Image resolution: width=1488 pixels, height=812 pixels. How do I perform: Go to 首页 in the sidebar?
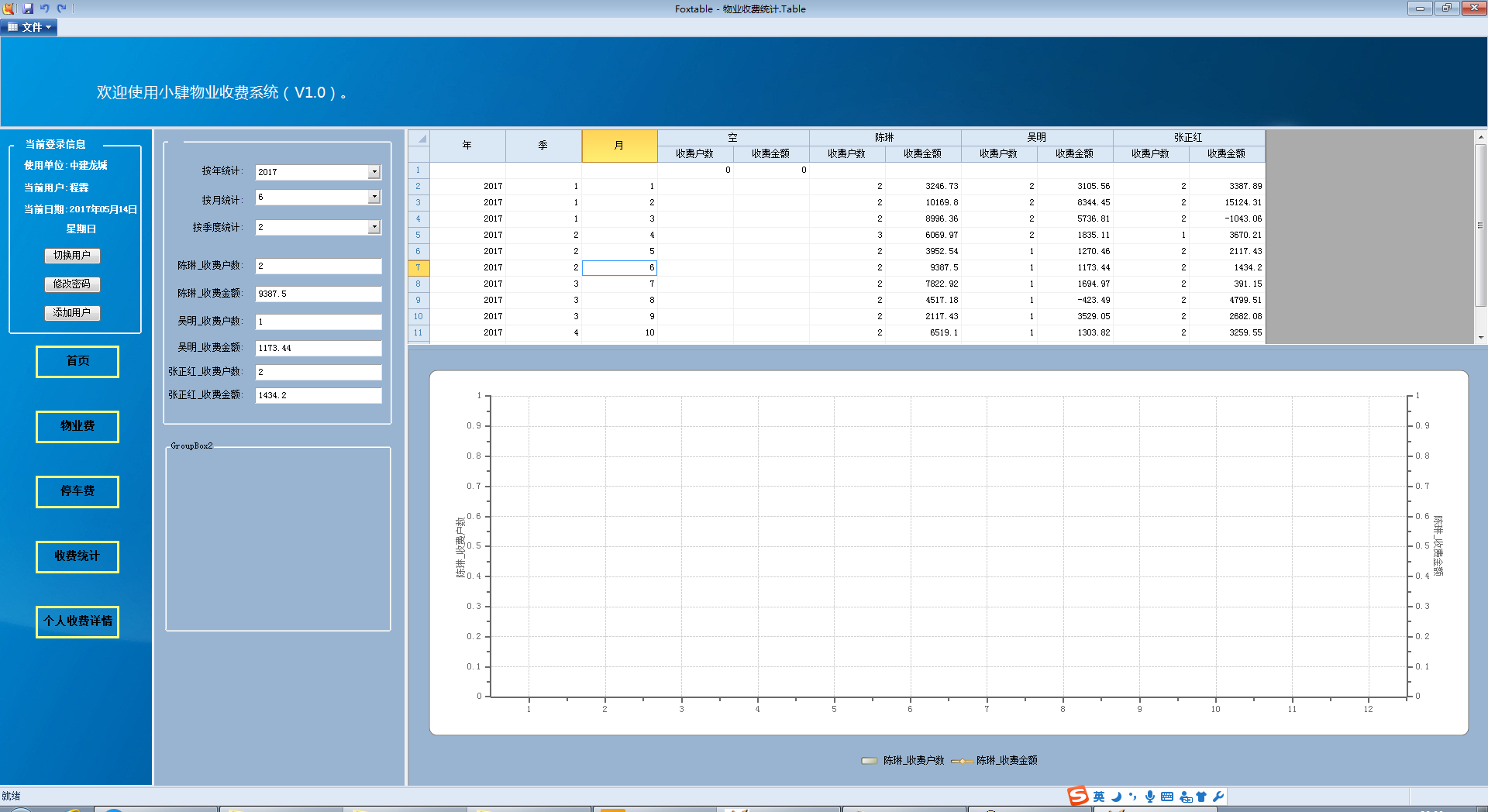pos(77,361)
